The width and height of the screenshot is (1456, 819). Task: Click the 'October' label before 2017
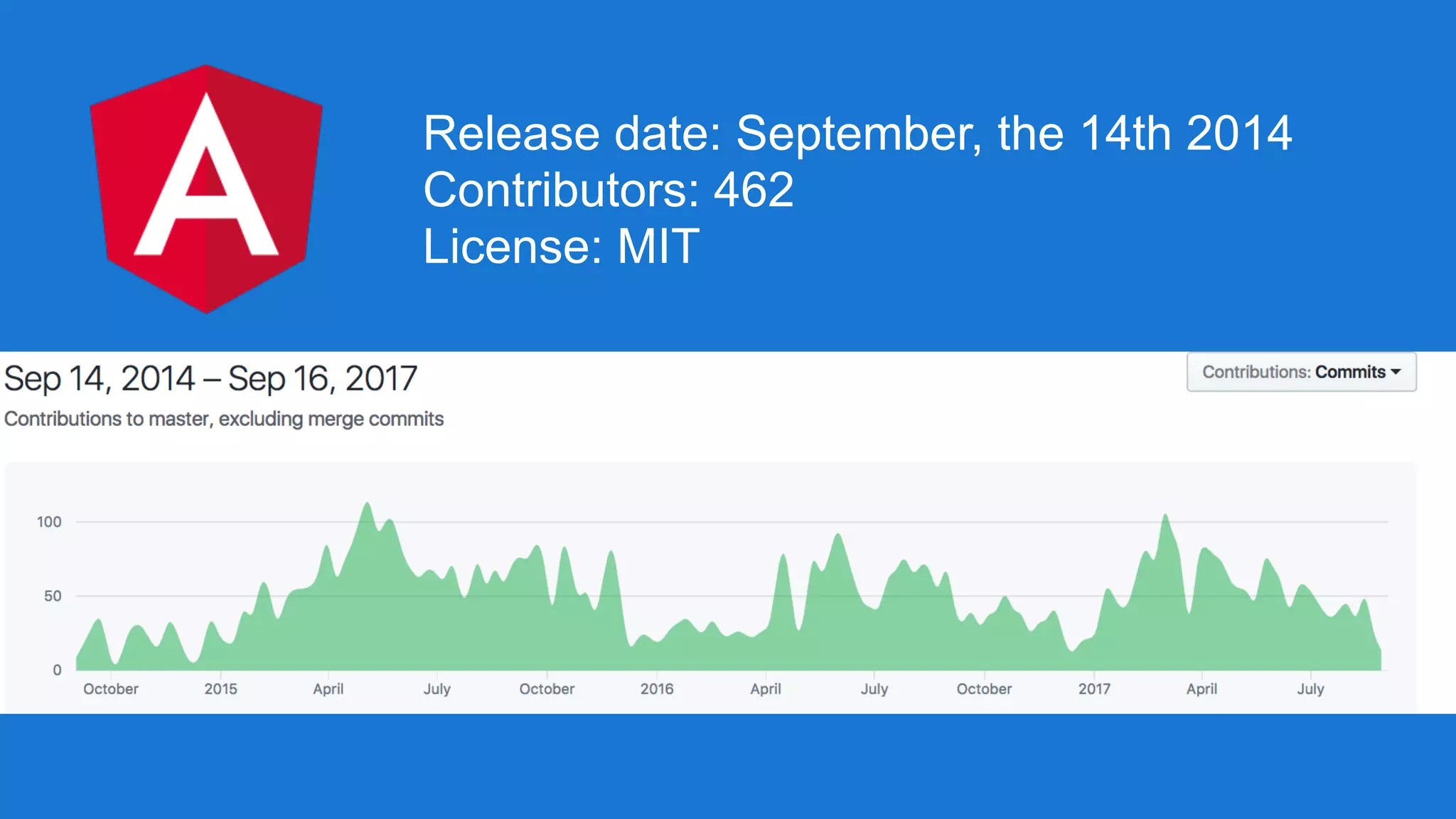(x=984, y=689)
